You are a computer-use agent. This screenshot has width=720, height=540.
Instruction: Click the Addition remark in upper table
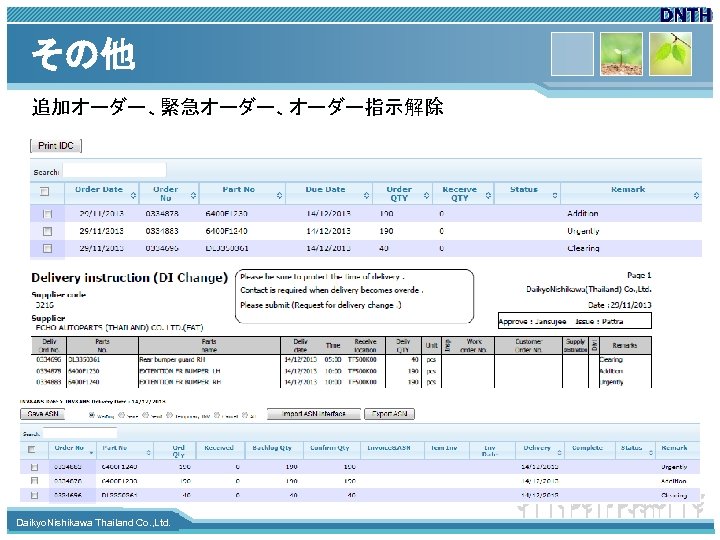(x=582, y=214)
